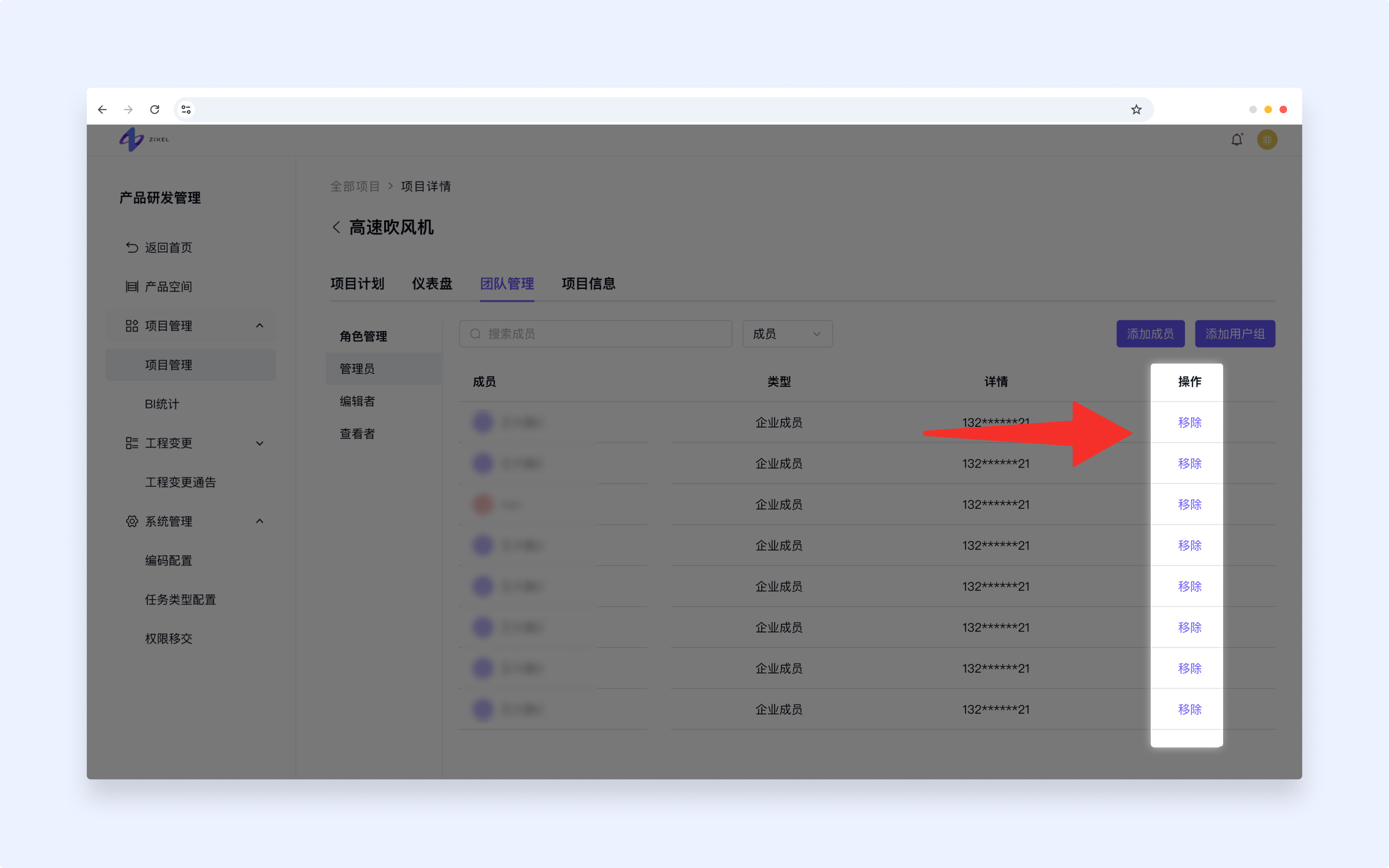Open 产品空间 in the sidebar
This screenshot has height=868, width=1389.
point(168,286)
